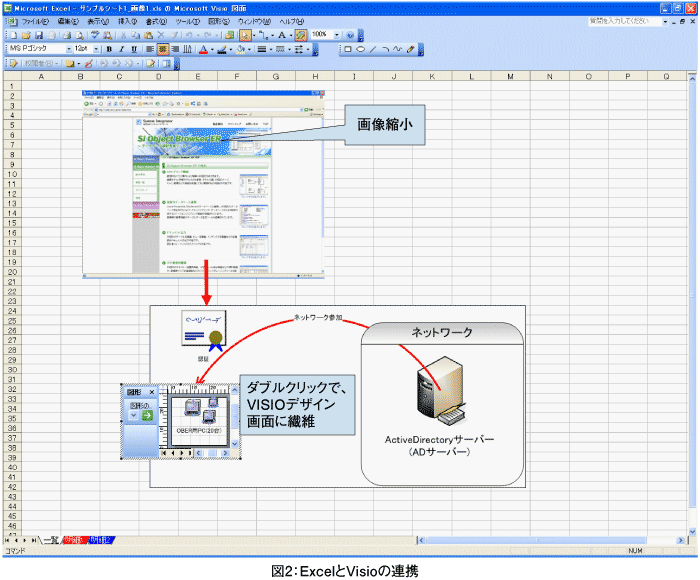Toggle align left
This screenshot has height=580, width=700.
click(x=150, y=50)
